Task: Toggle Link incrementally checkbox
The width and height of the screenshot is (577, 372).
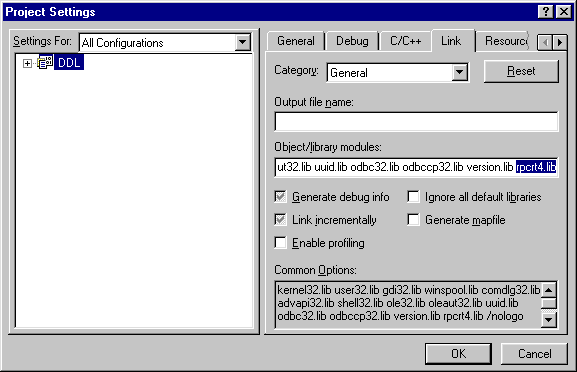Action: pyautogui.click(x=280, y=220)
